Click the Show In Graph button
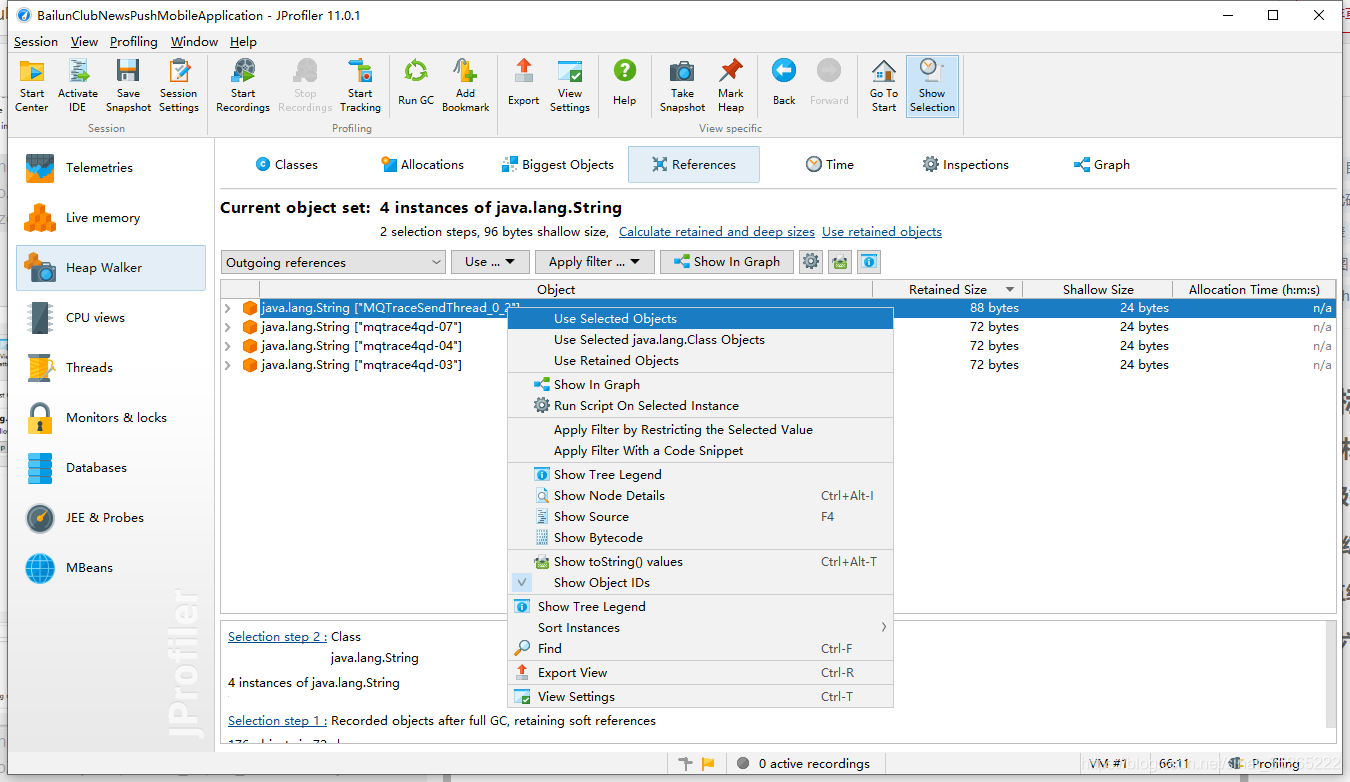Screen dimensions: 1350x782 (x=726, y=262)
